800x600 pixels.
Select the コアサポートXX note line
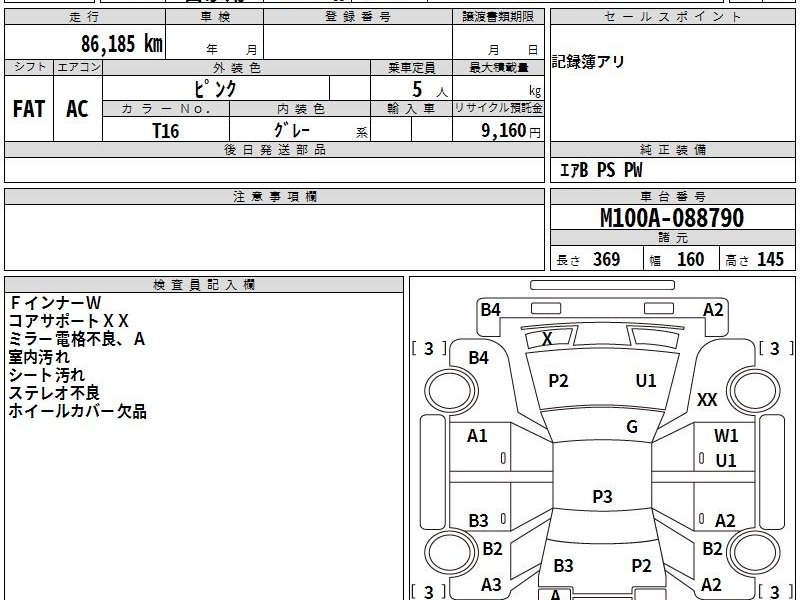click(69, 321)
